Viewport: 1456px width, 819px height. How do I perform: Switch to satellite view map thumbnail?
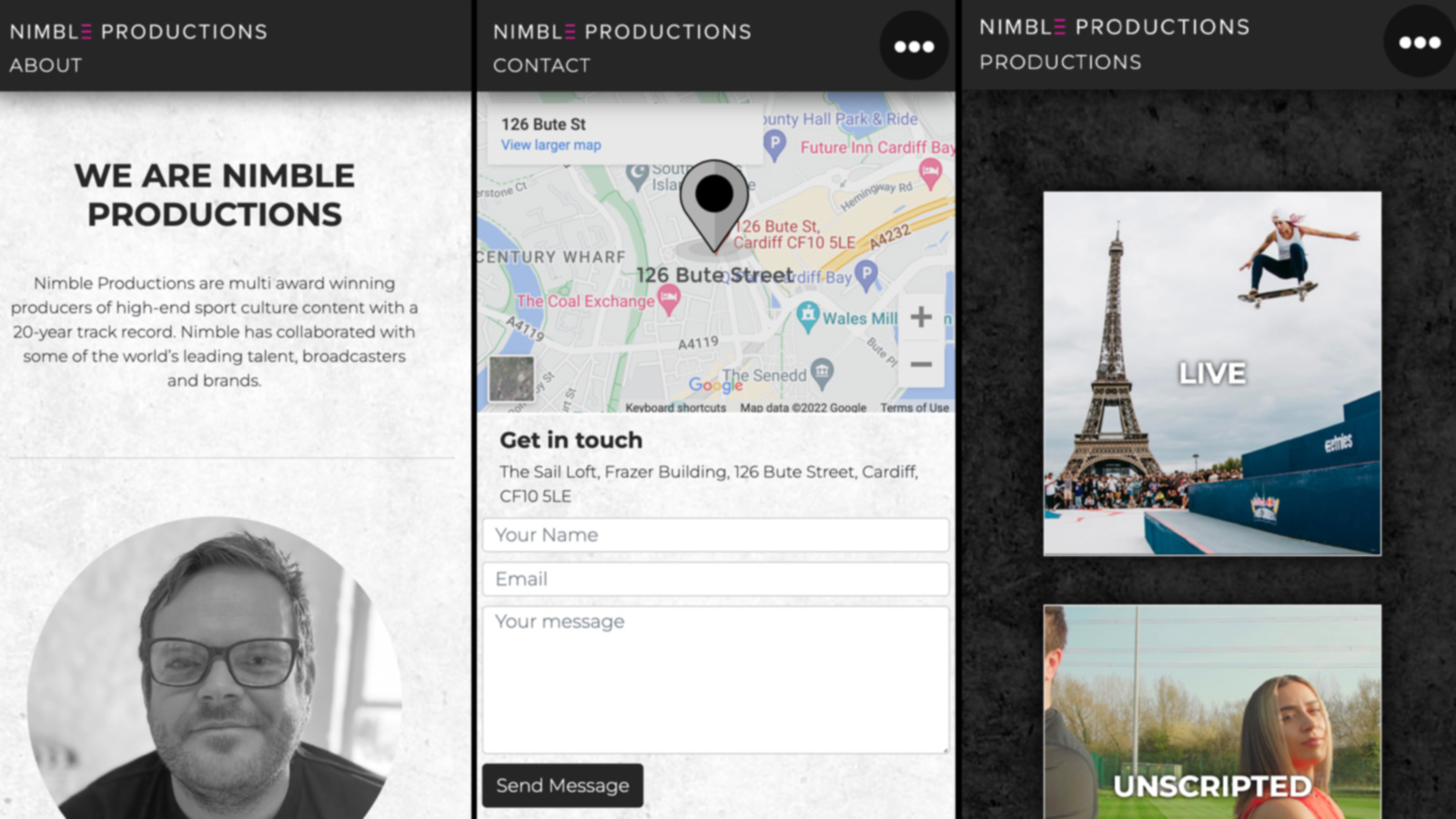(x=511, y=379)
